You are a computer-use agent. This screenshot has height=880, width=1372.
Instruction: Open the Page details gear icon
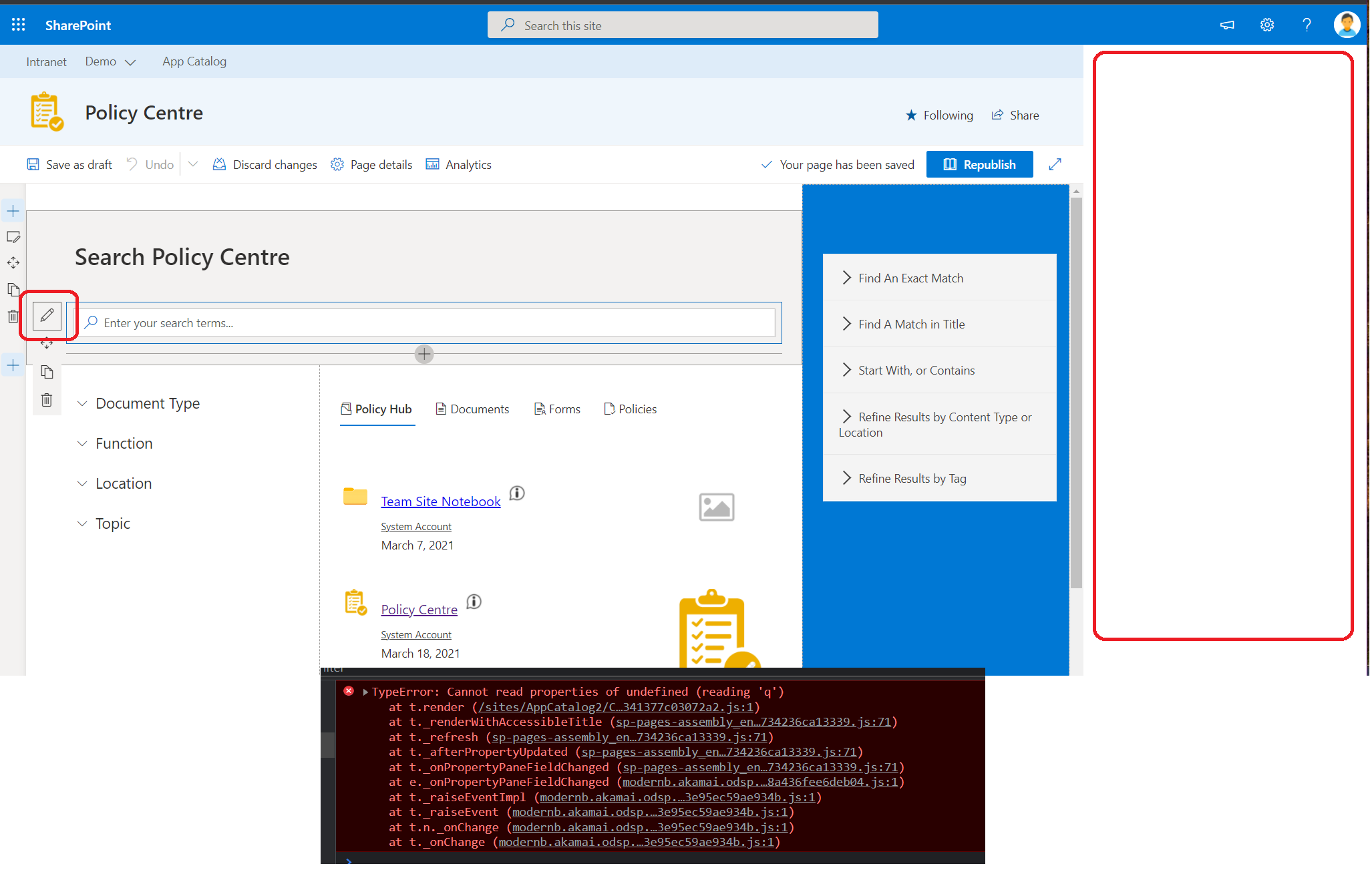(337, 164)
